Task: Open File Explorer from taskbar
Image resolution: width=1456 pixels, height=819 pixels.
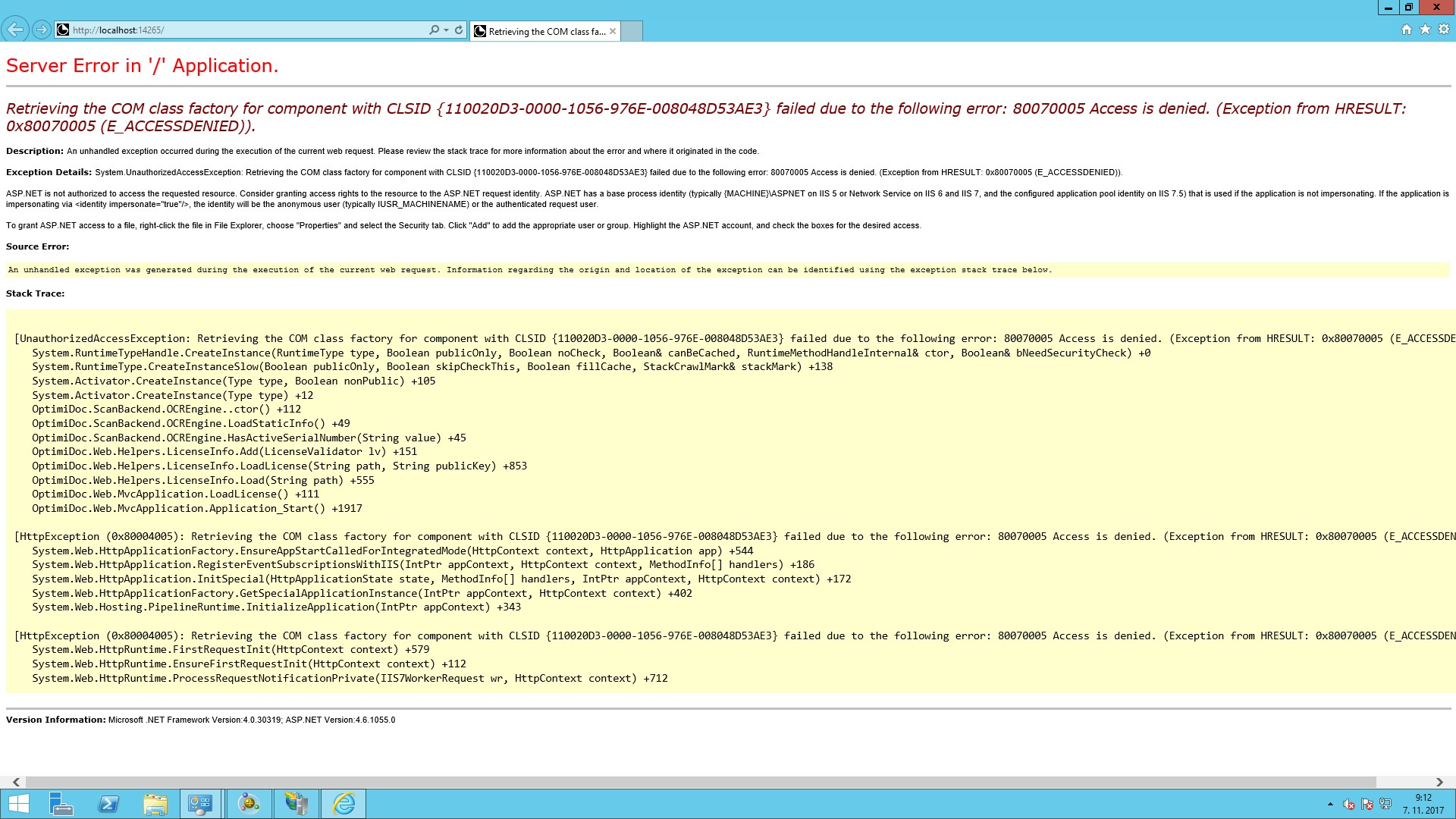Action: pyautogui.click(x=155, y=804)
